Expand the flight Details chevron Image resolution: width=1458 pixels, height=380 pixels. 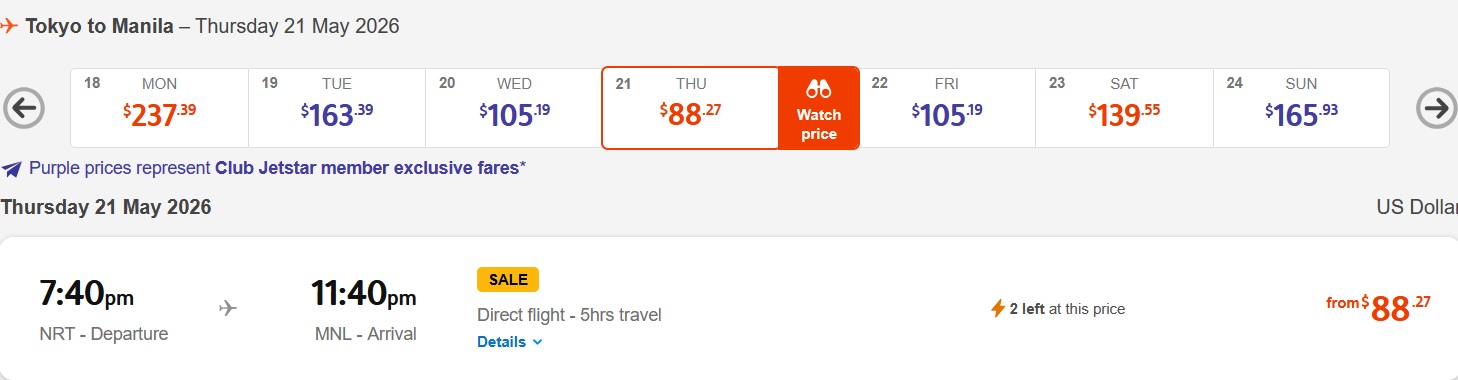point(538,342)
